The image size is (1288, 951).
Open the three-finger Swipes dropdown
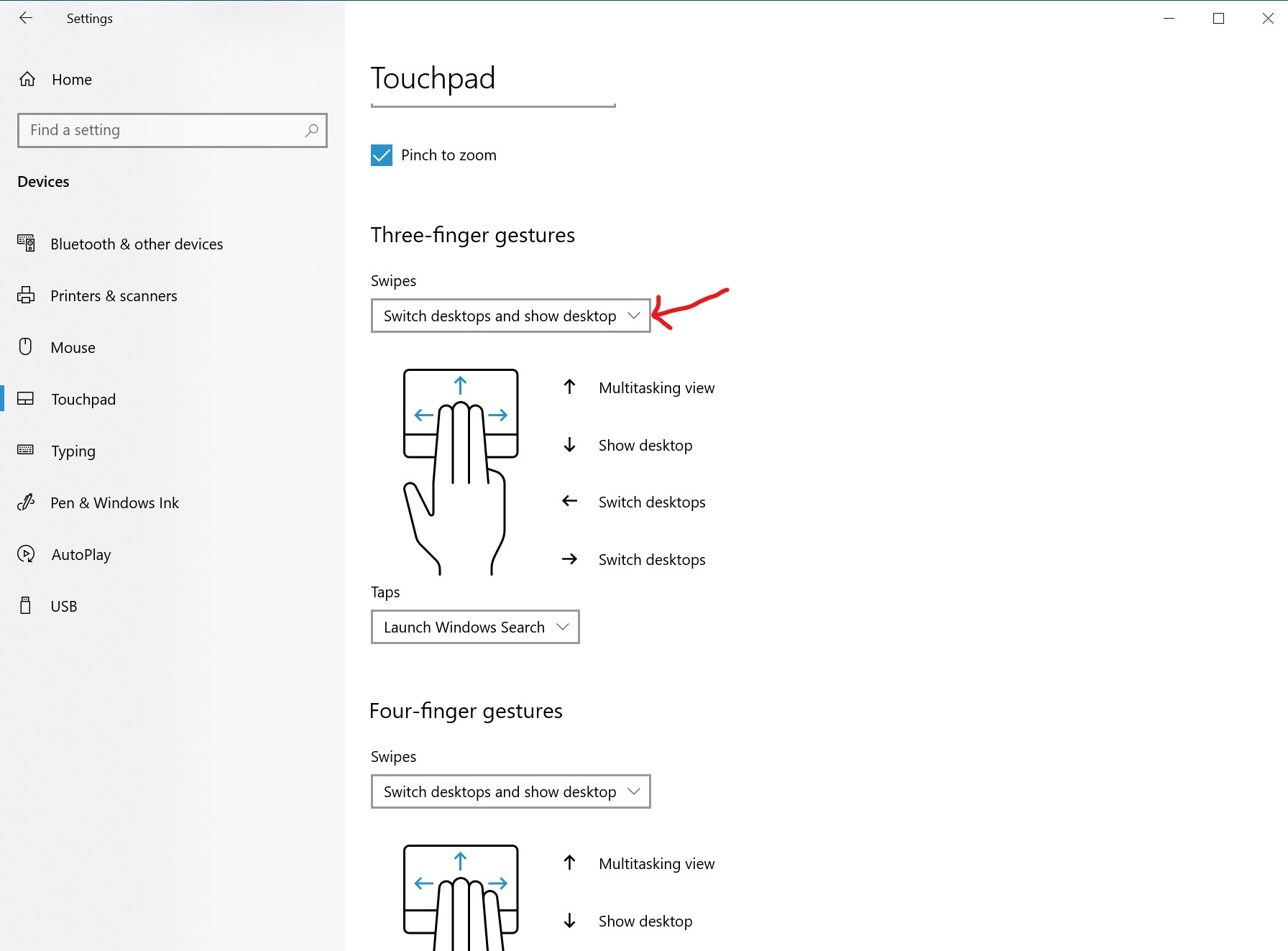pyautogui.click(x=510, y=316)
